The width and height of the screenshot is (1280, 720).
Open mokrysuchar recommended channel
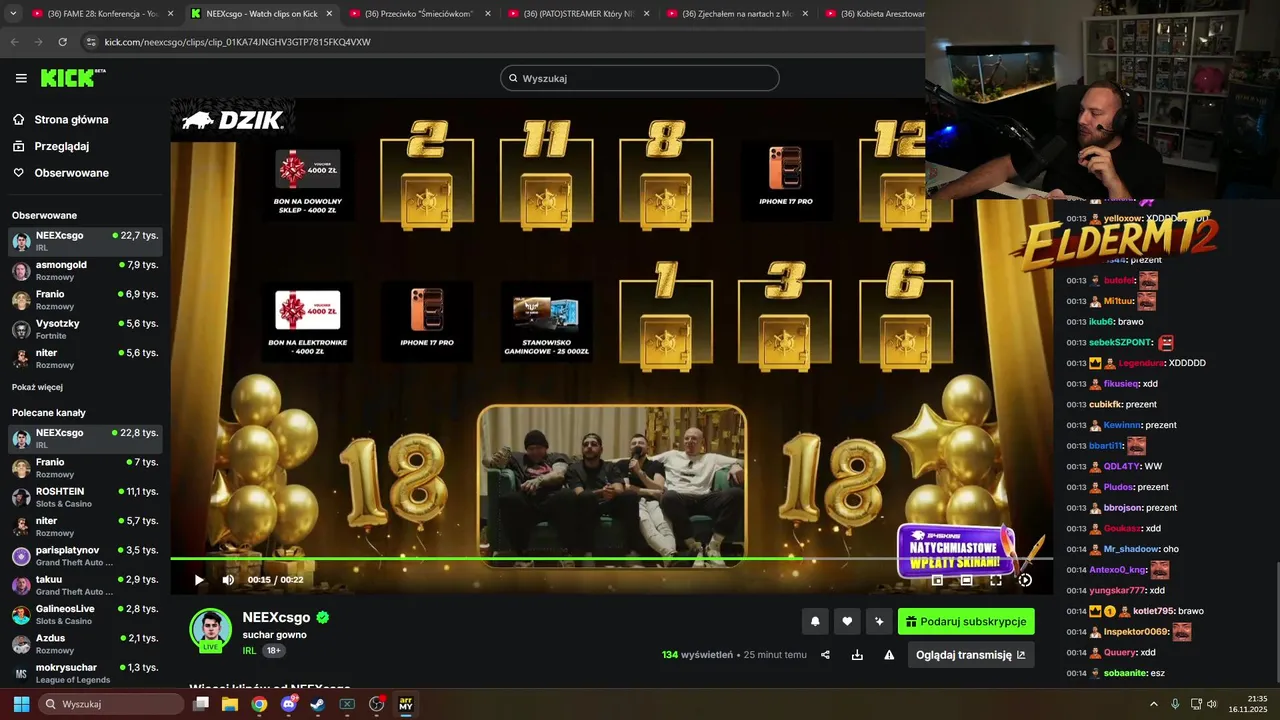(x=85, y=673)
